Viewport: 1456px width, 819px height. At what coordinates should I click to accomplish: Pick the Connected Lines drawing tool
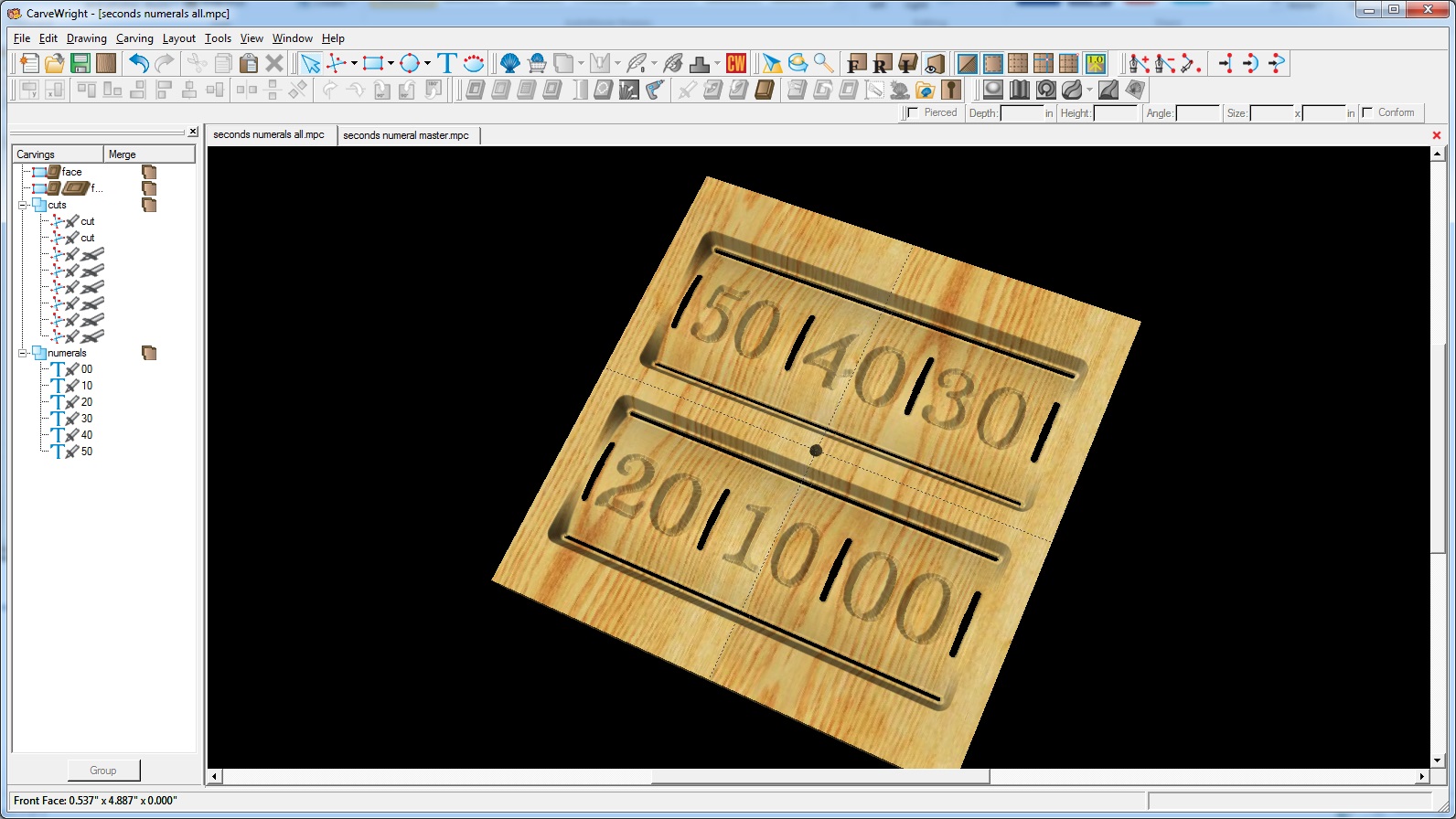click(x=337, y=63)
